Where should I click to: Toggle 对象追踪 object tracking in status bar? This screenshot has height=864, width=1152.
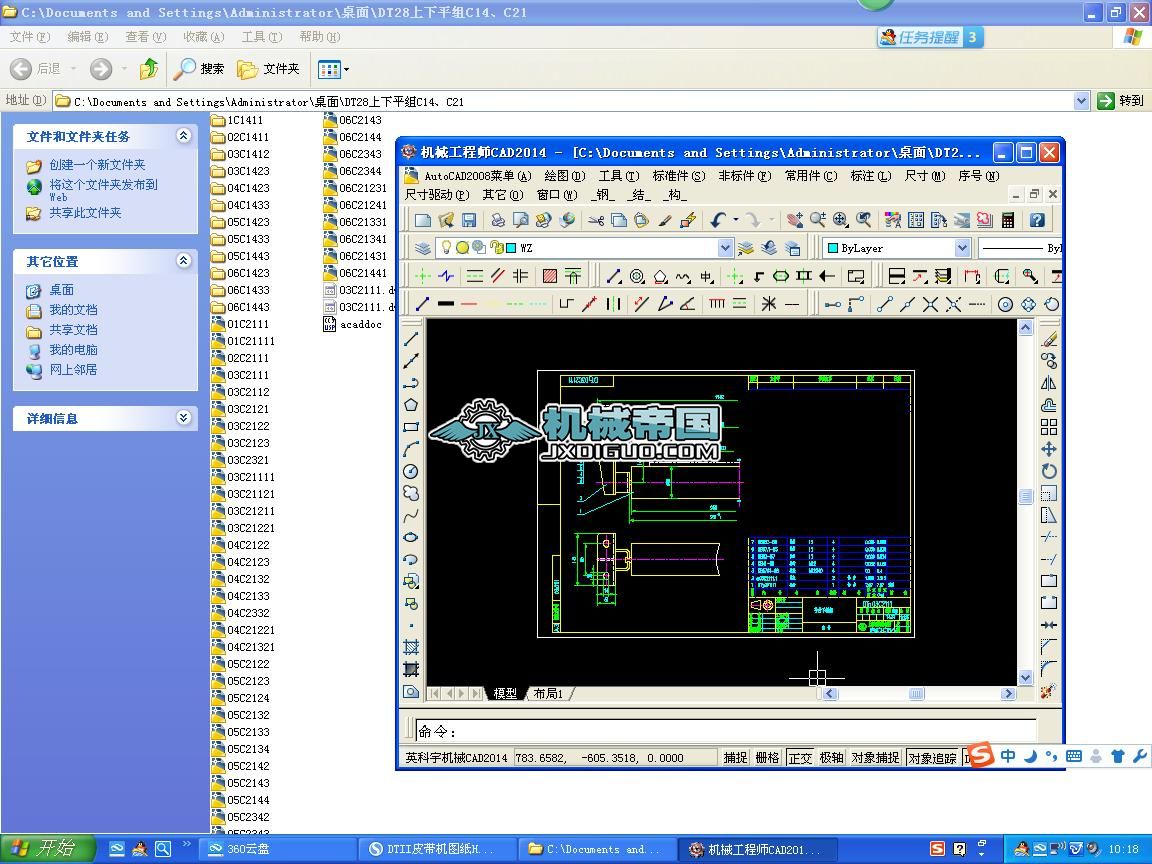(x=932, y=757)
